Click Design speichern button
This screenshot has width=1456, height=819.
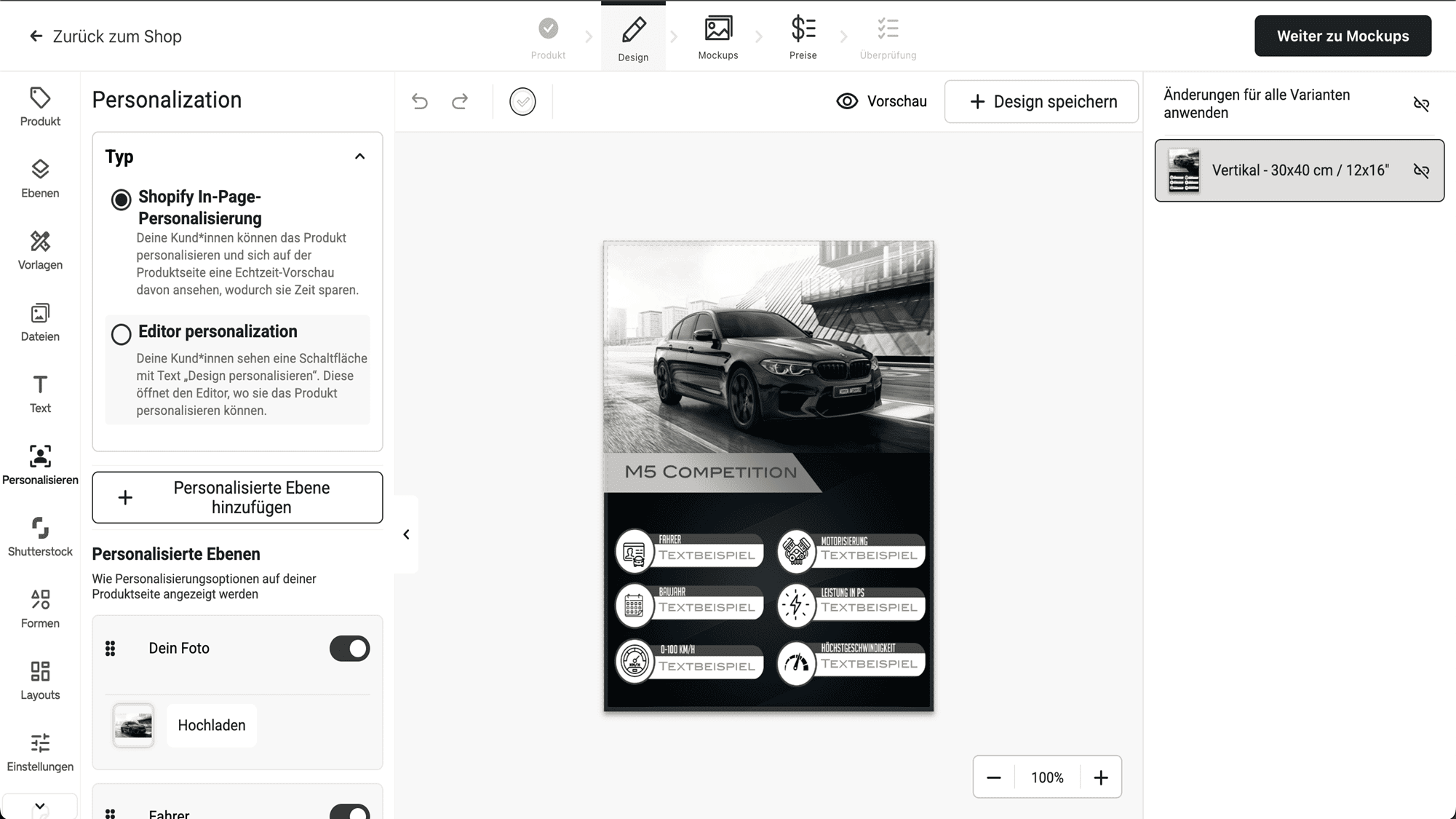point(1041,101)
